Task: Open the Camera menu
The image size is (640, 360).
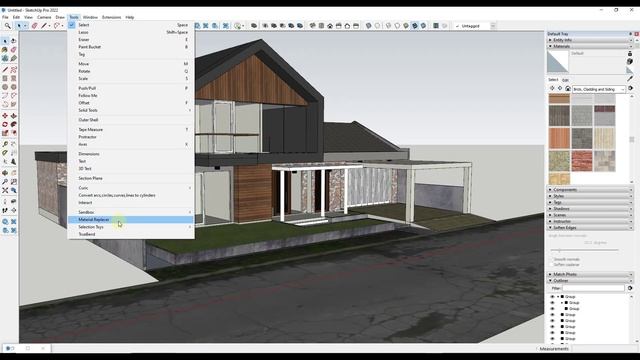Action: click(x=44, y=18)
